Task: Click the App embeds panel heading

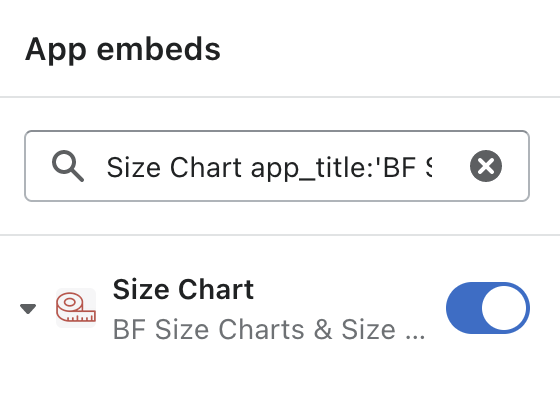Action: [x=123, y=50]
